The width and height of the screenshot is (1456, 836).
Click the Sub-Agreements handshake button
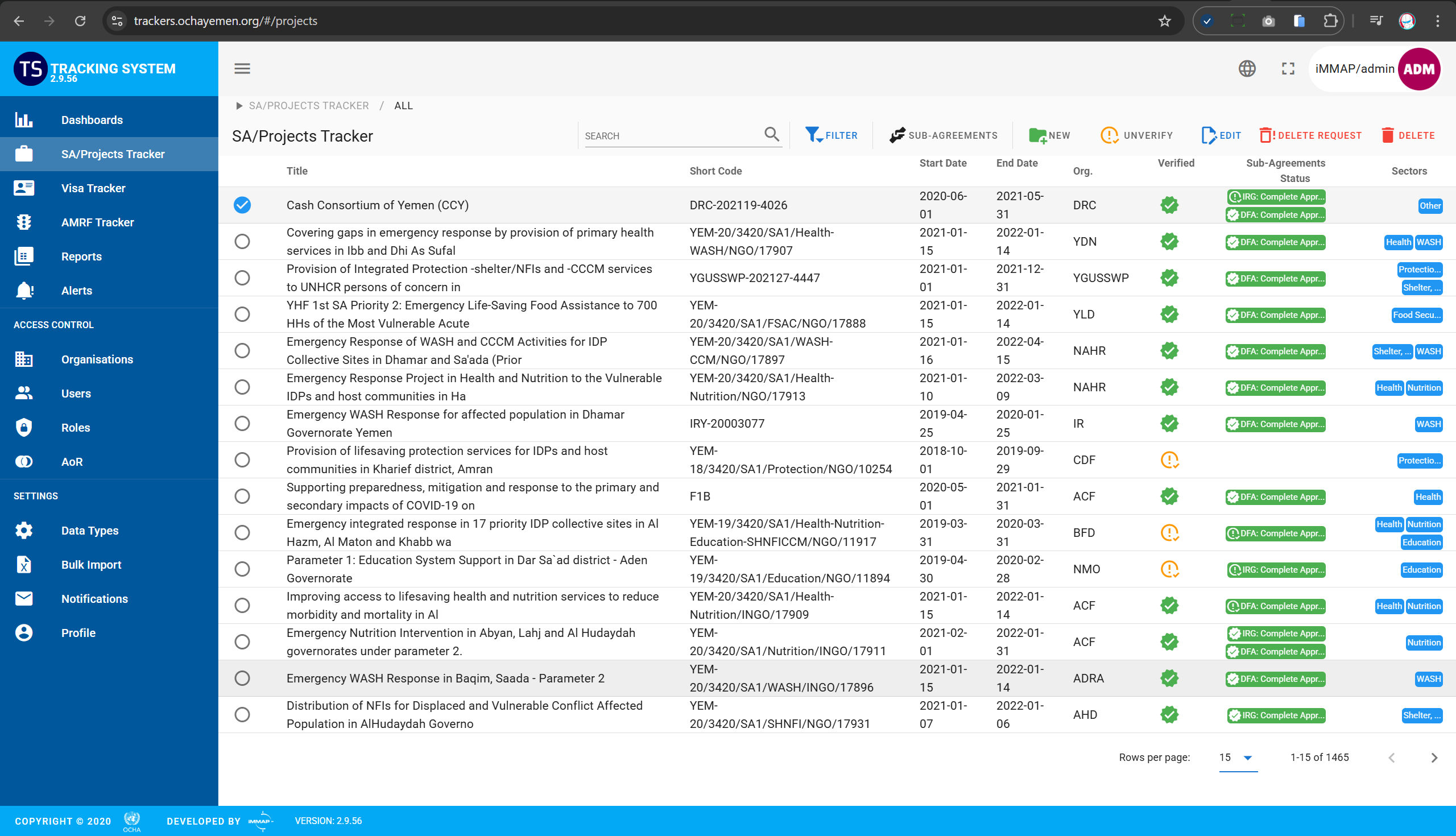[x=943, y=135]
